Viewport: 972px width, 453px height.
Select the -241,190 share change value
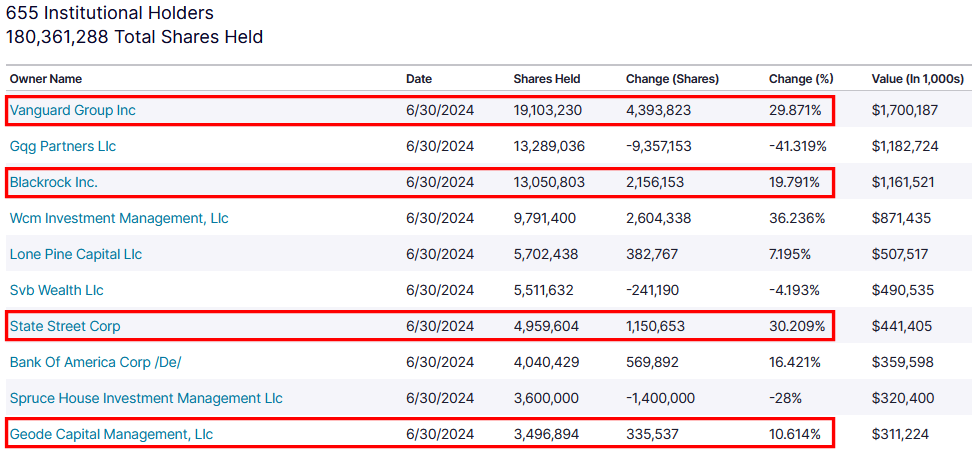(653, 291)
